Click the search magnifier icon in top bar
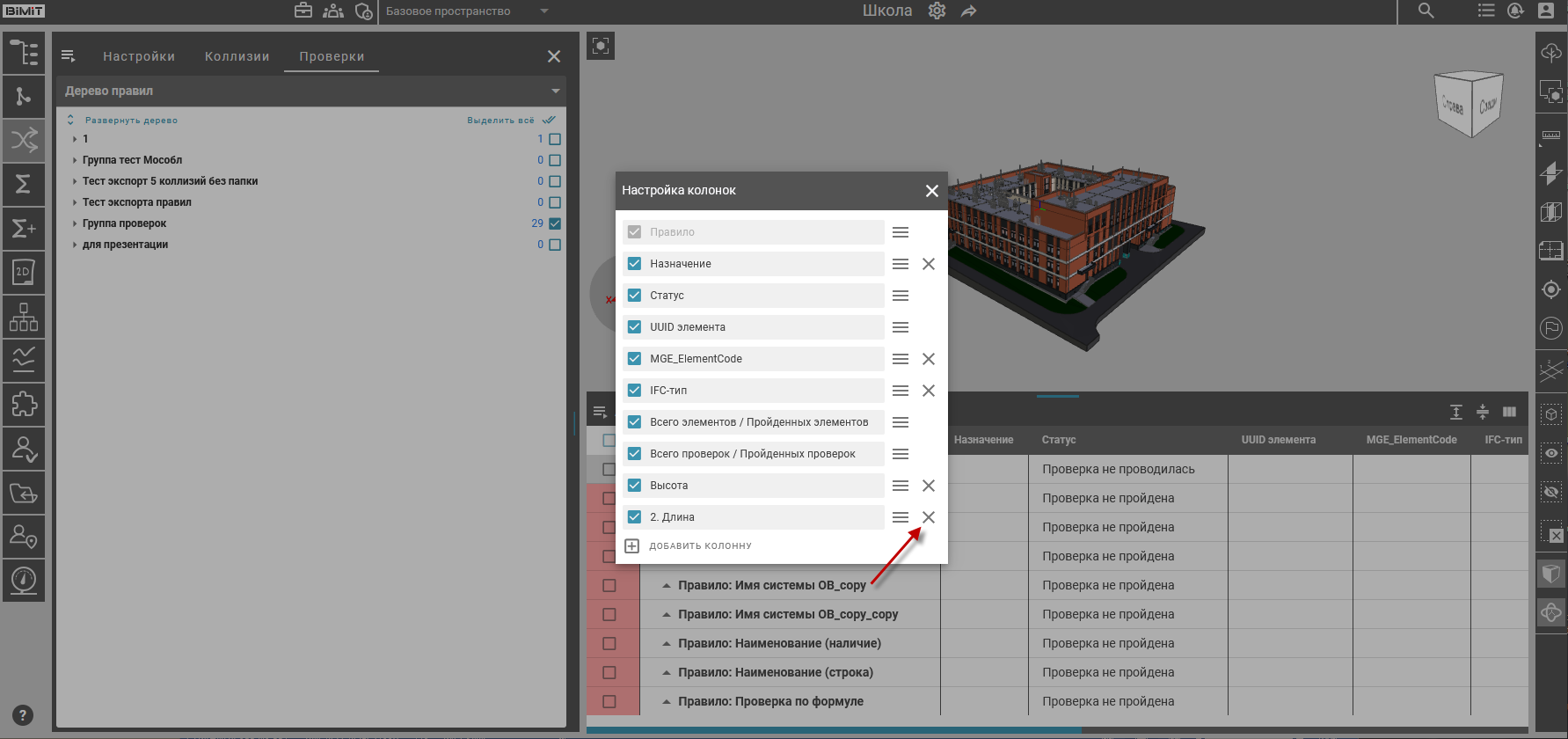Screen dimensions: 1568x739 (x=1426, y=11)
